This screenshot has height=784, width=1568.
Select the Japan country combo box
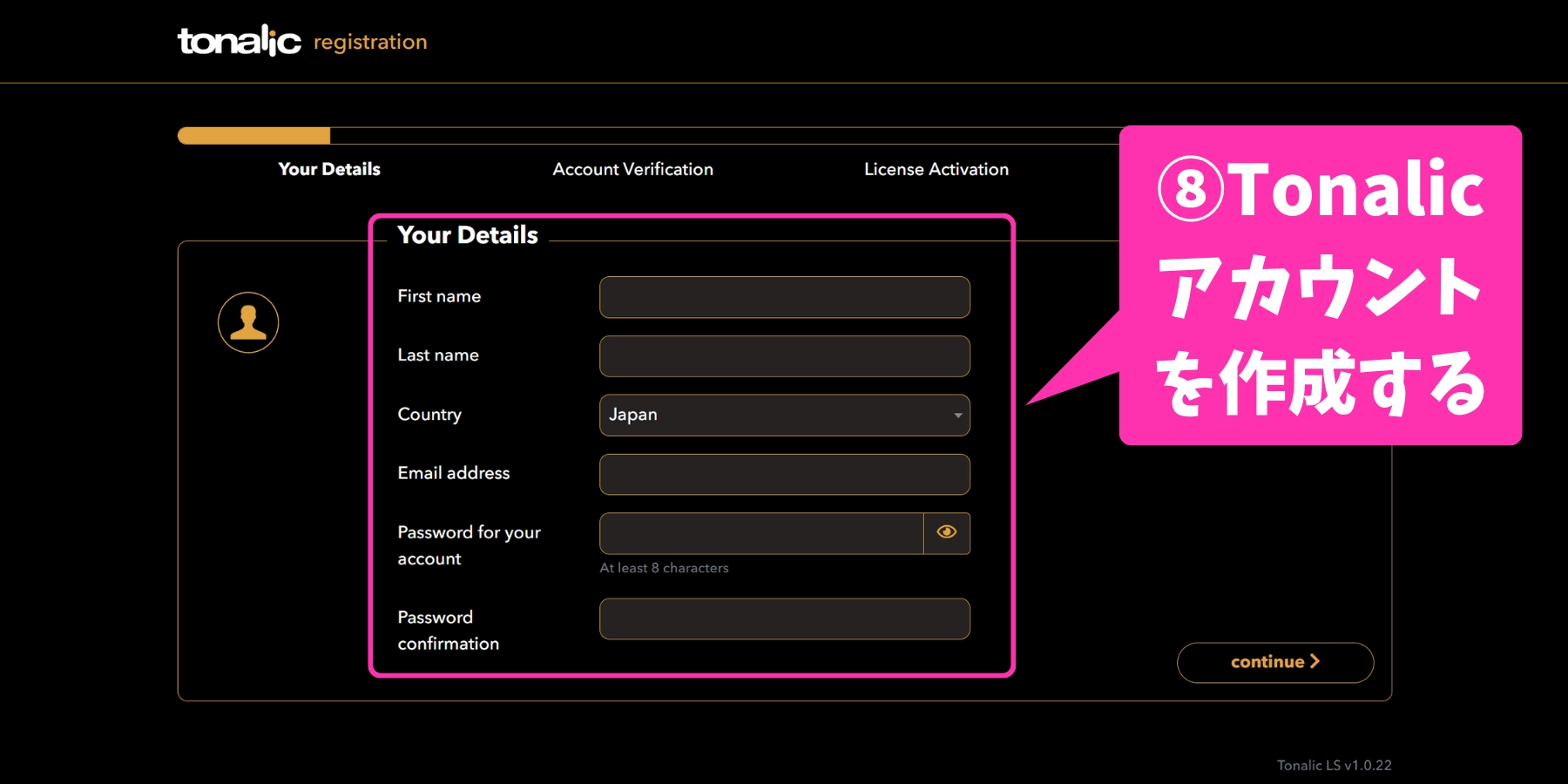click(775, 416)
